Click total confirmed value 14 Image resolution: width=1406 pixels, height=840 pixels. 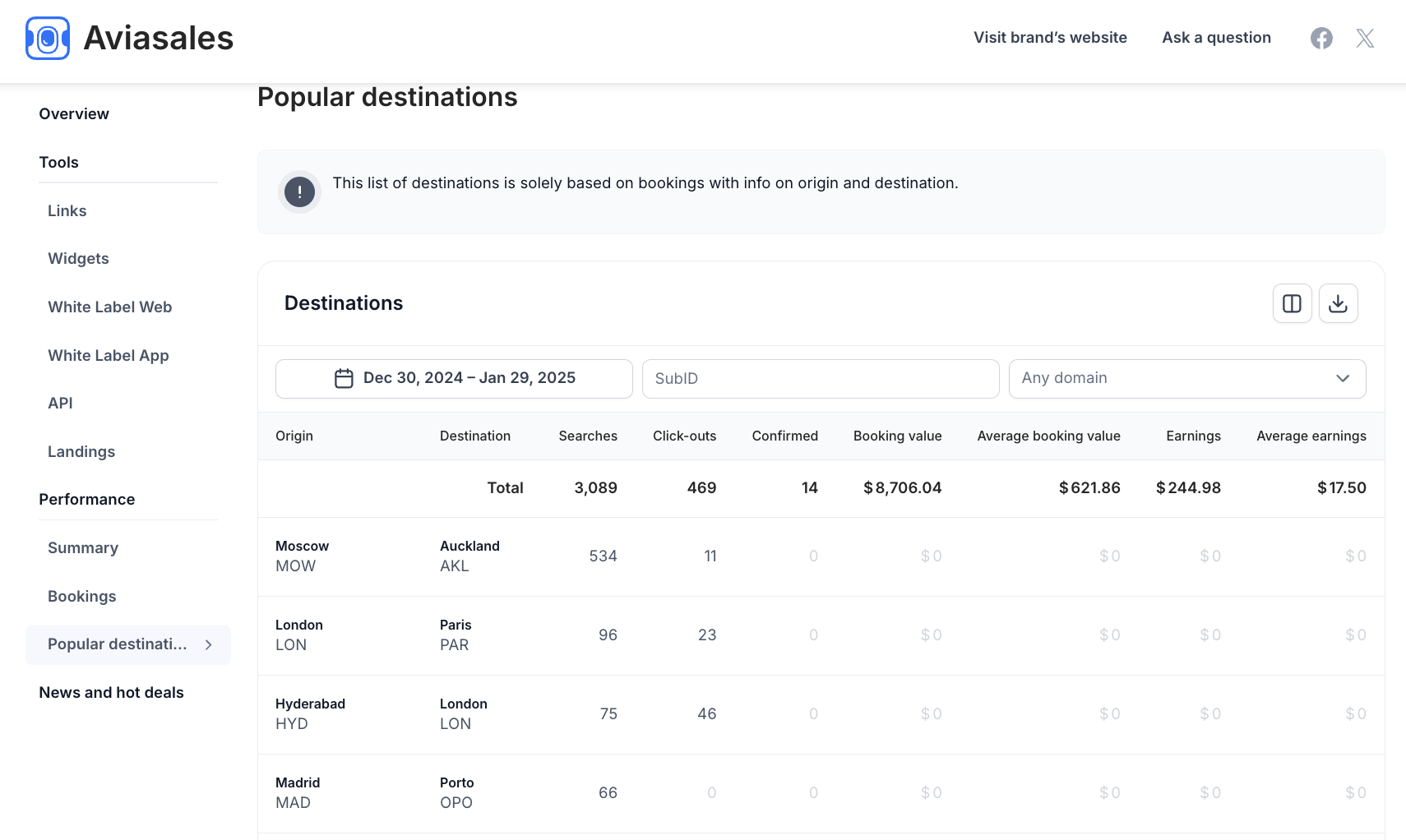pos(809,488)
